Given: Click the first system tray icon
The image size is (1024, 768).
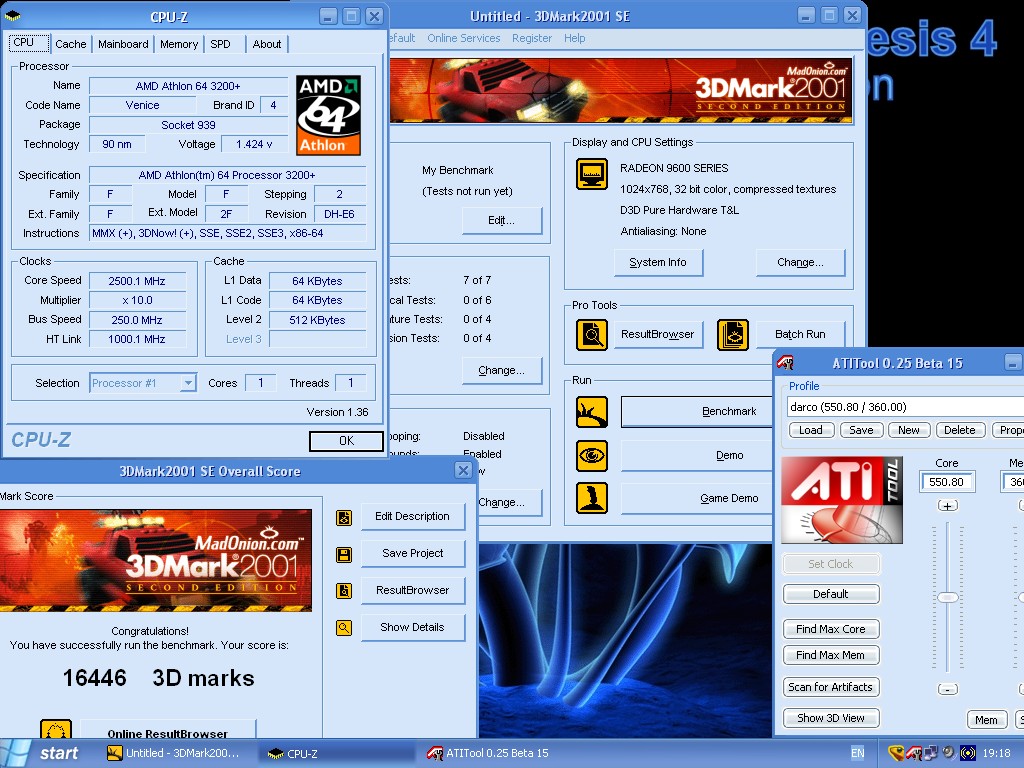Looking at the screenshot, I should (897, 753).
